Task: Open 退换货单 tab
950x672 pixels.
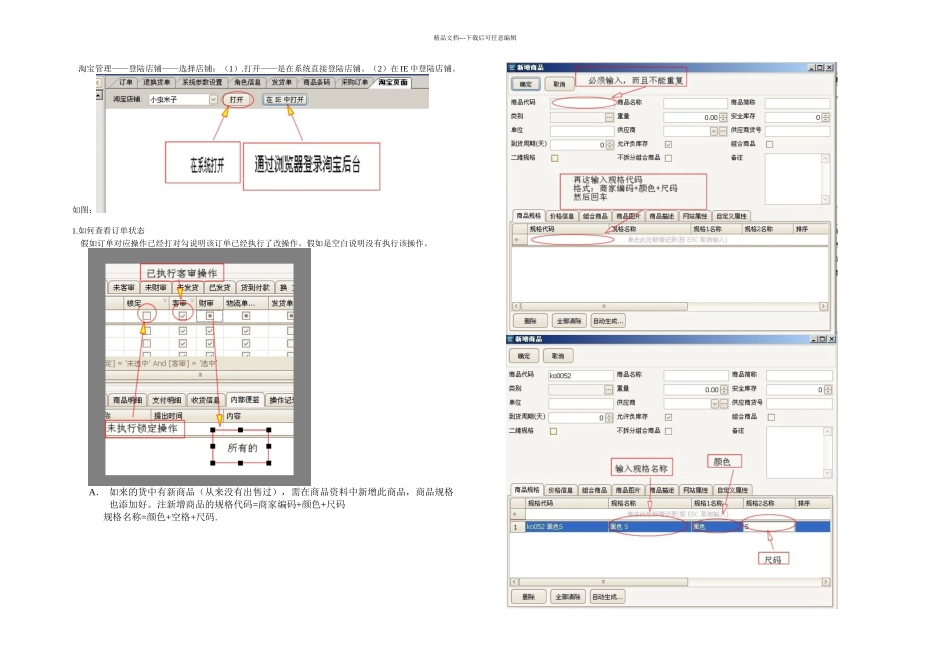Action: (x=157, y=82)
